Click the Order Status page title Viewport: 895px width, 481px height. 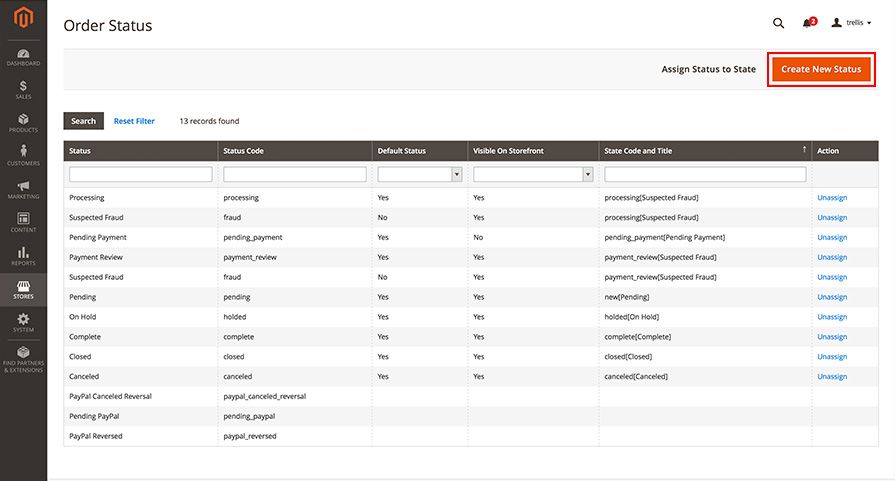click(x=108, y=26)
